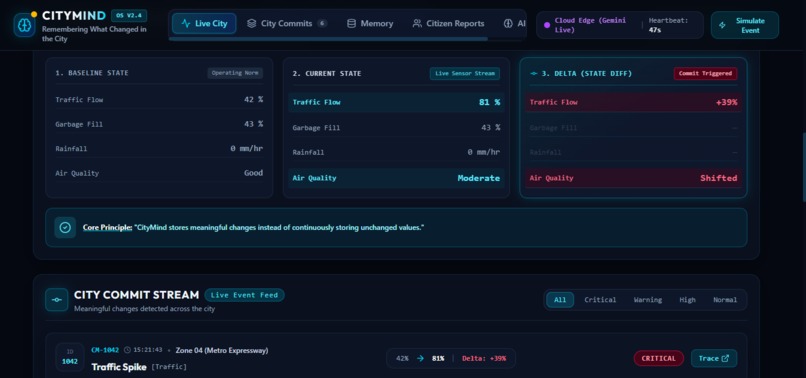Click the OS V2.4 version badge
Screen dimensions: 806x378
[129, 16]
